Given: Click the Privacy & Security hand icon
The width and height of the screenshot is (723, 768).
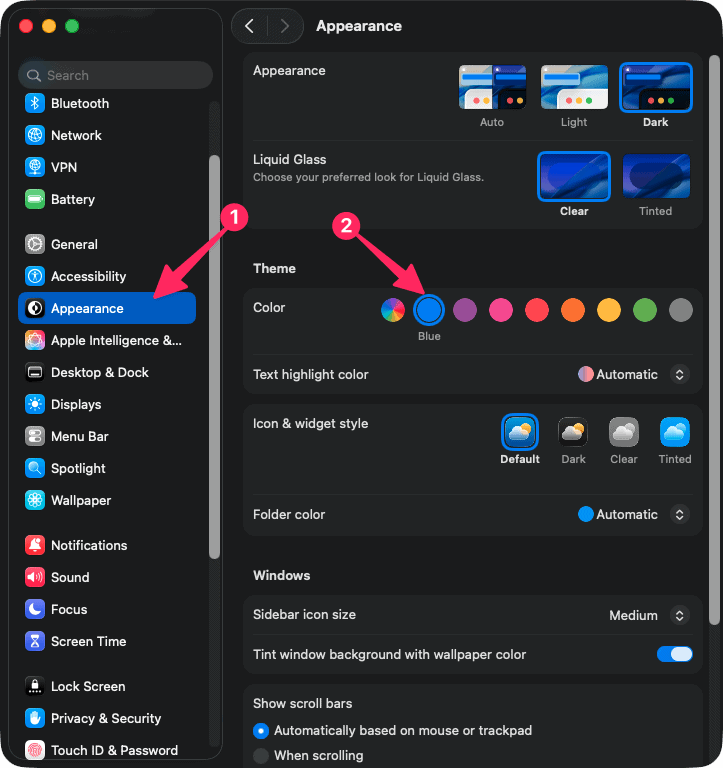Looking at the screenshot, I should point(35,718).
